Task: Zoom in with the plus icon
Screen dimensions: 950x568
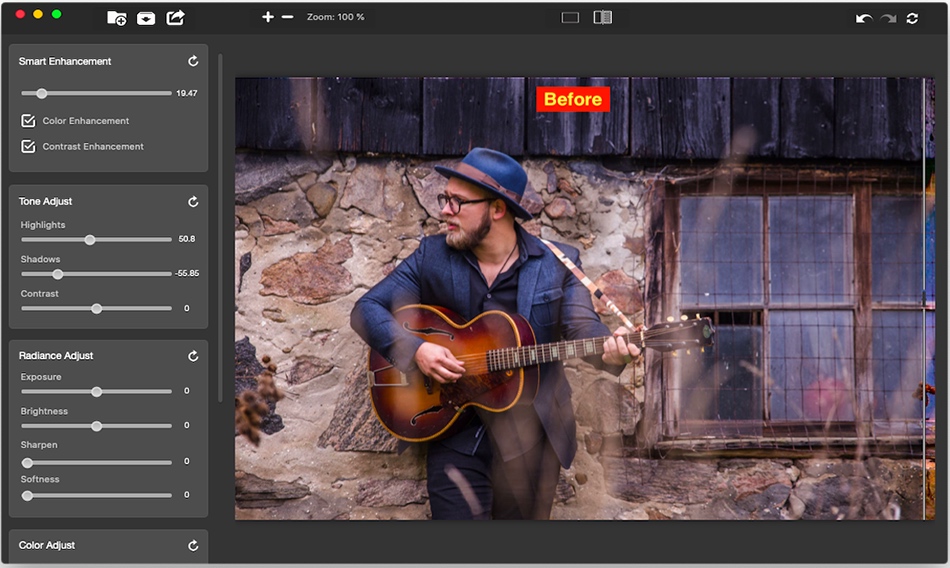Action: [x=268, y=17]
